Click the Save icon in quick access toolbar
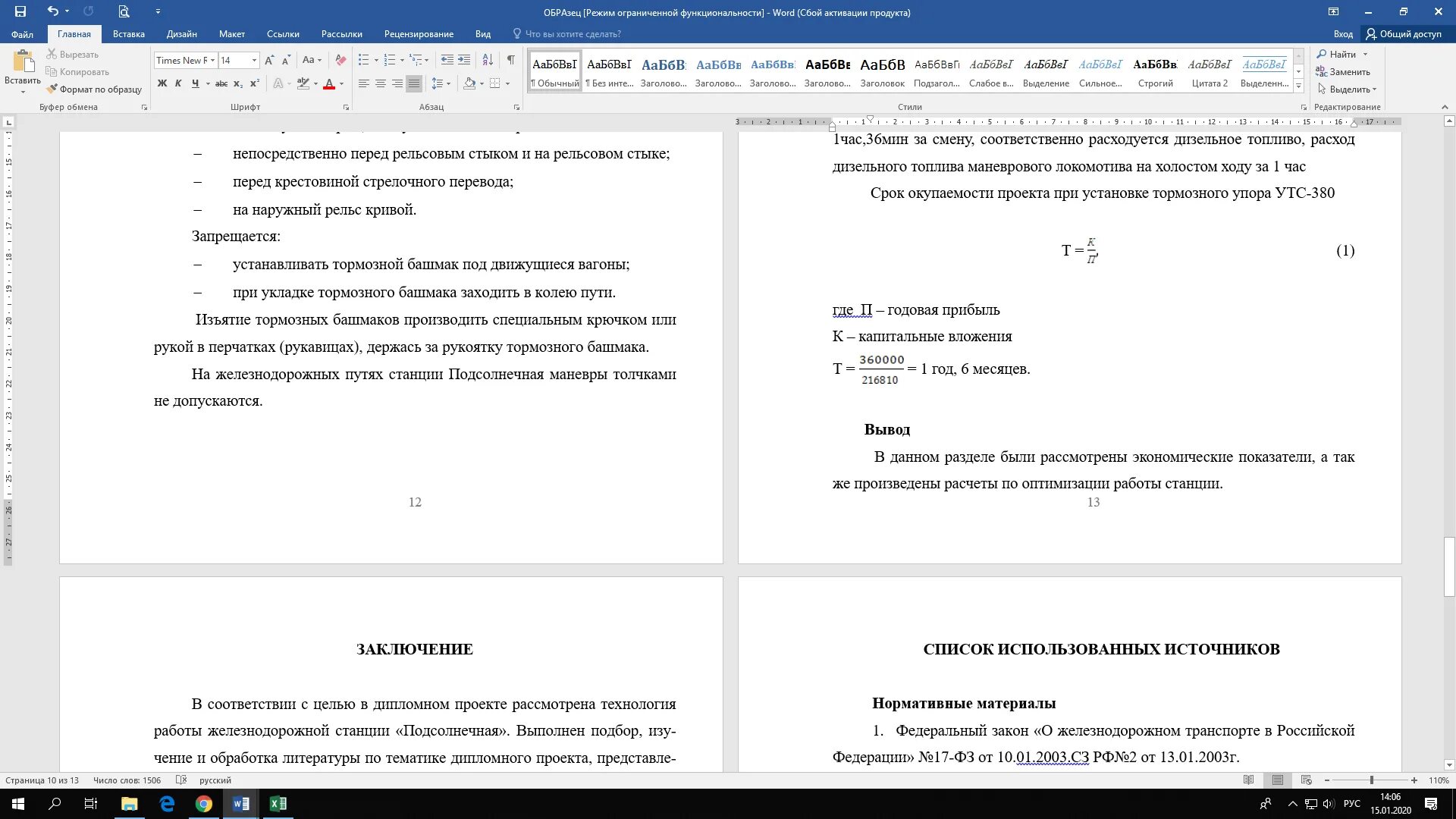 20,11
